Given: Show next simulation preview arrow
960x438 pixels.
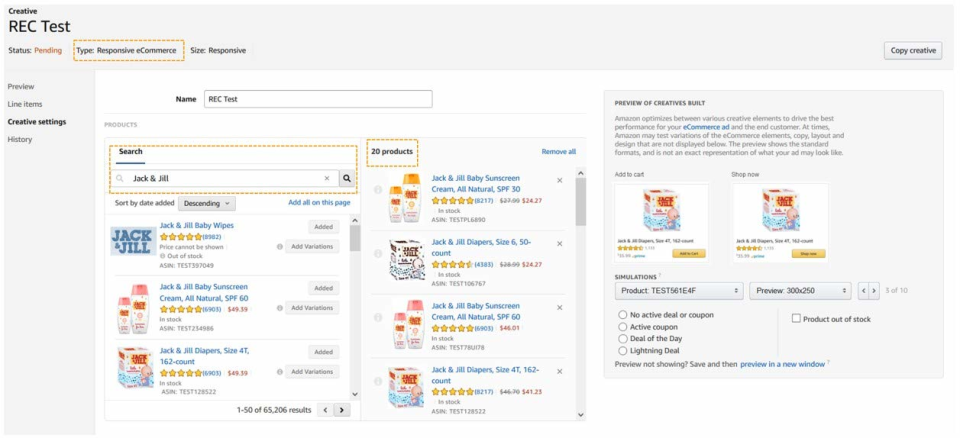Looking at the screenshot, I should [x=873, y=291].
